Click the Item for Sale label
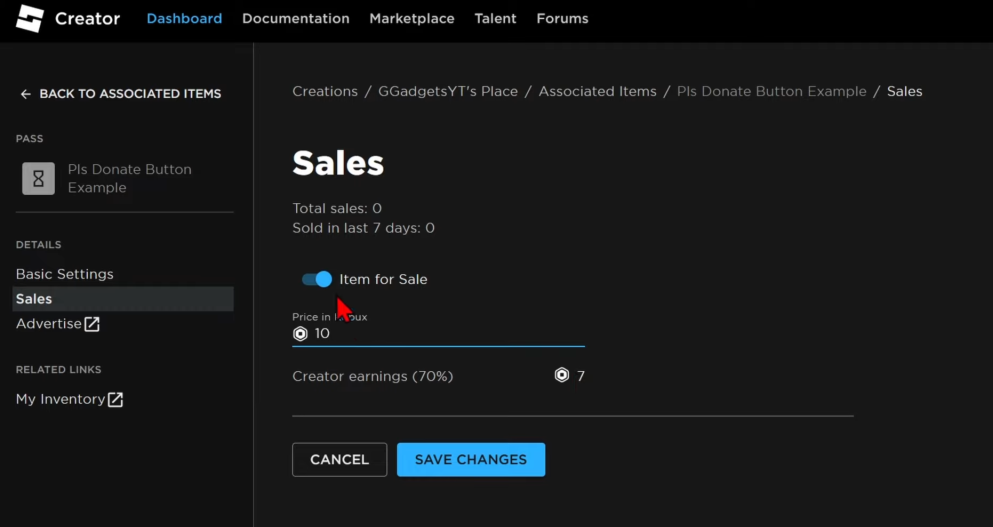 (383, 279)
